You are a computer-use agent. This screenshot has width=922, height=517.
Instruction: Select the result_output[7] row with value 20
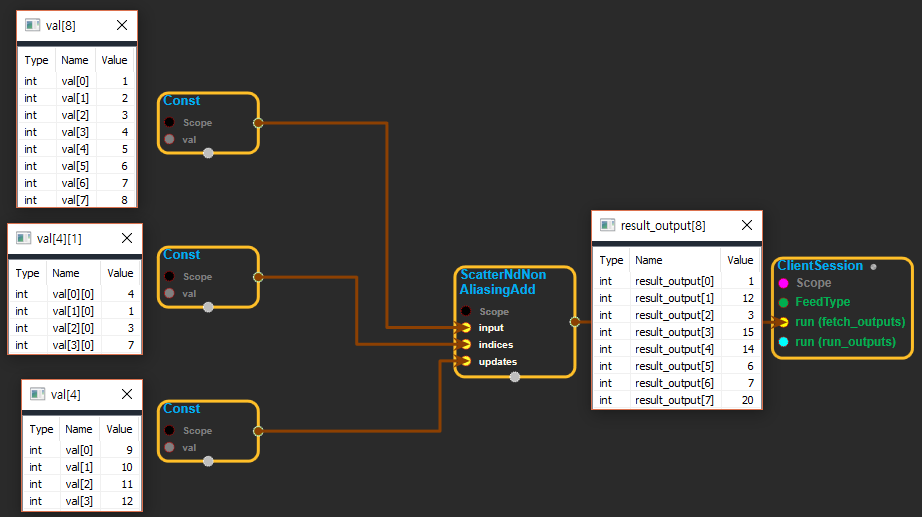[x=676, y=400]
